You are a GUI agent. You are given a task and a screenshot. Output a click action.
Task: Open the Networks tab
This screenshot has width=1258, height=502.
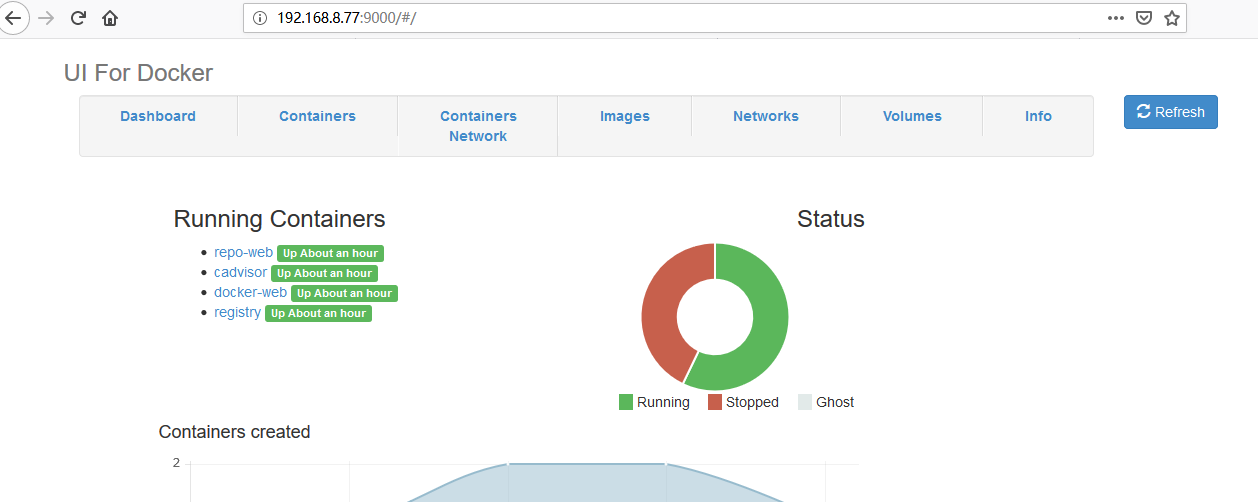[766, 116]
